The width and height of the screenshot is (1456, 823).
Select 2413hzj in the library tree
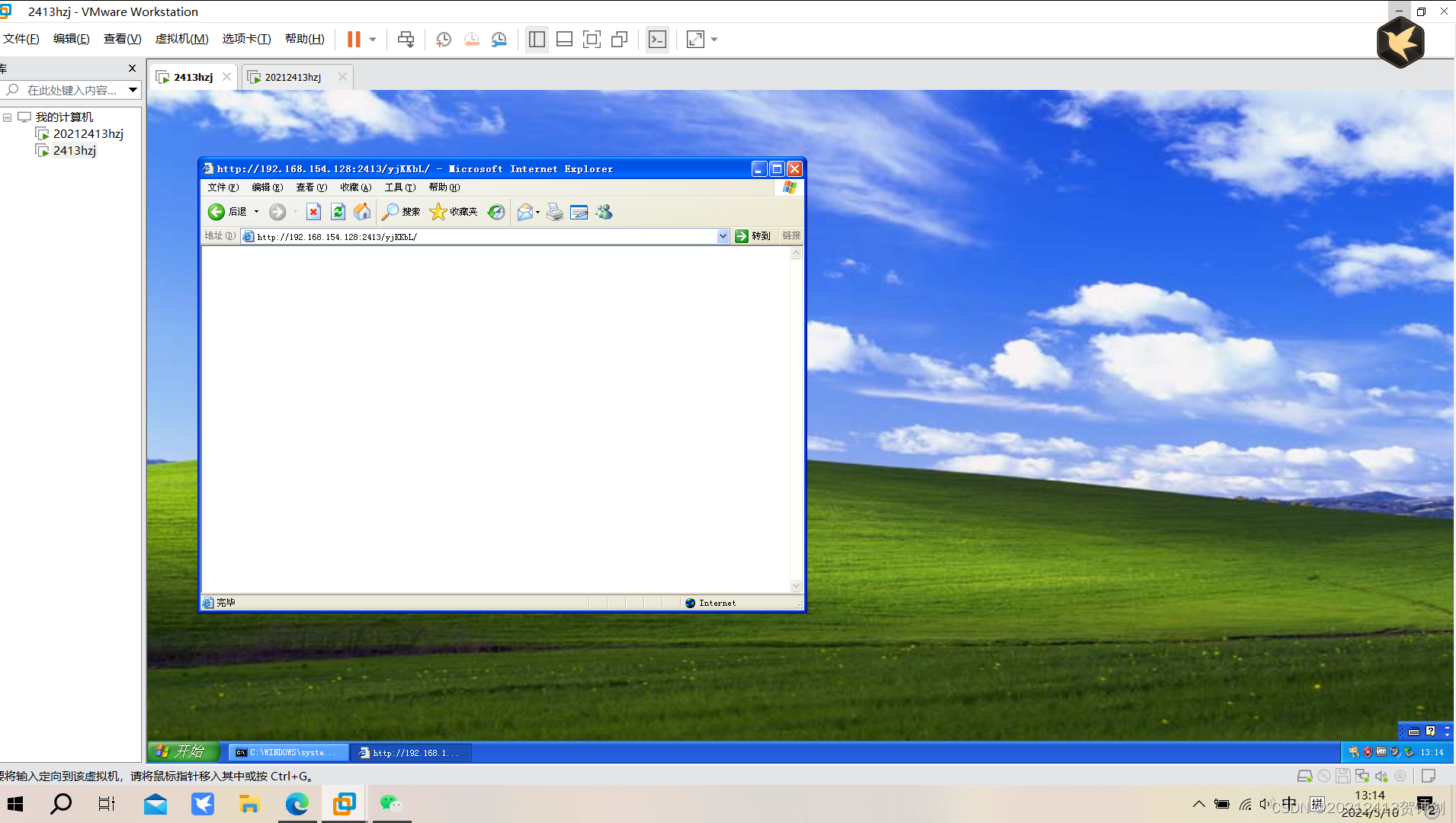pos(75,150)
